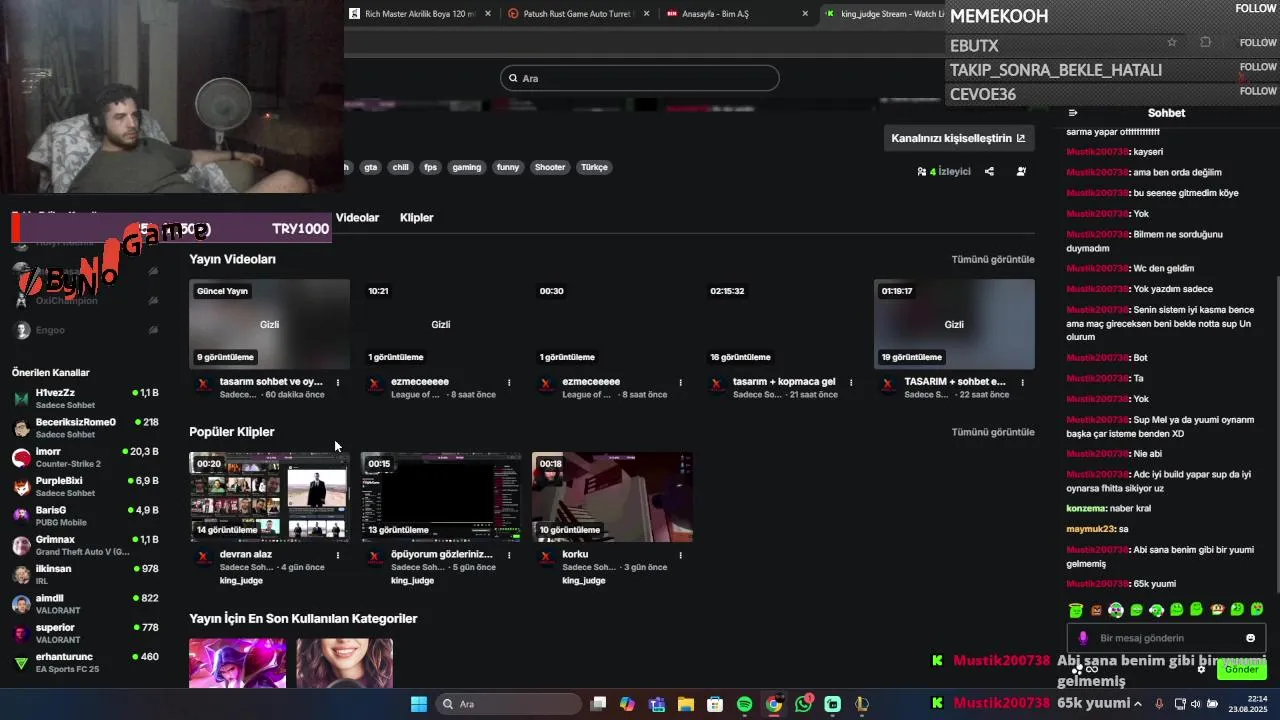Viewport: 1280px width, 720px height.
Task: Open the 'Güncel Yayın' hidden video thumbnail
Action: [269, 324]
